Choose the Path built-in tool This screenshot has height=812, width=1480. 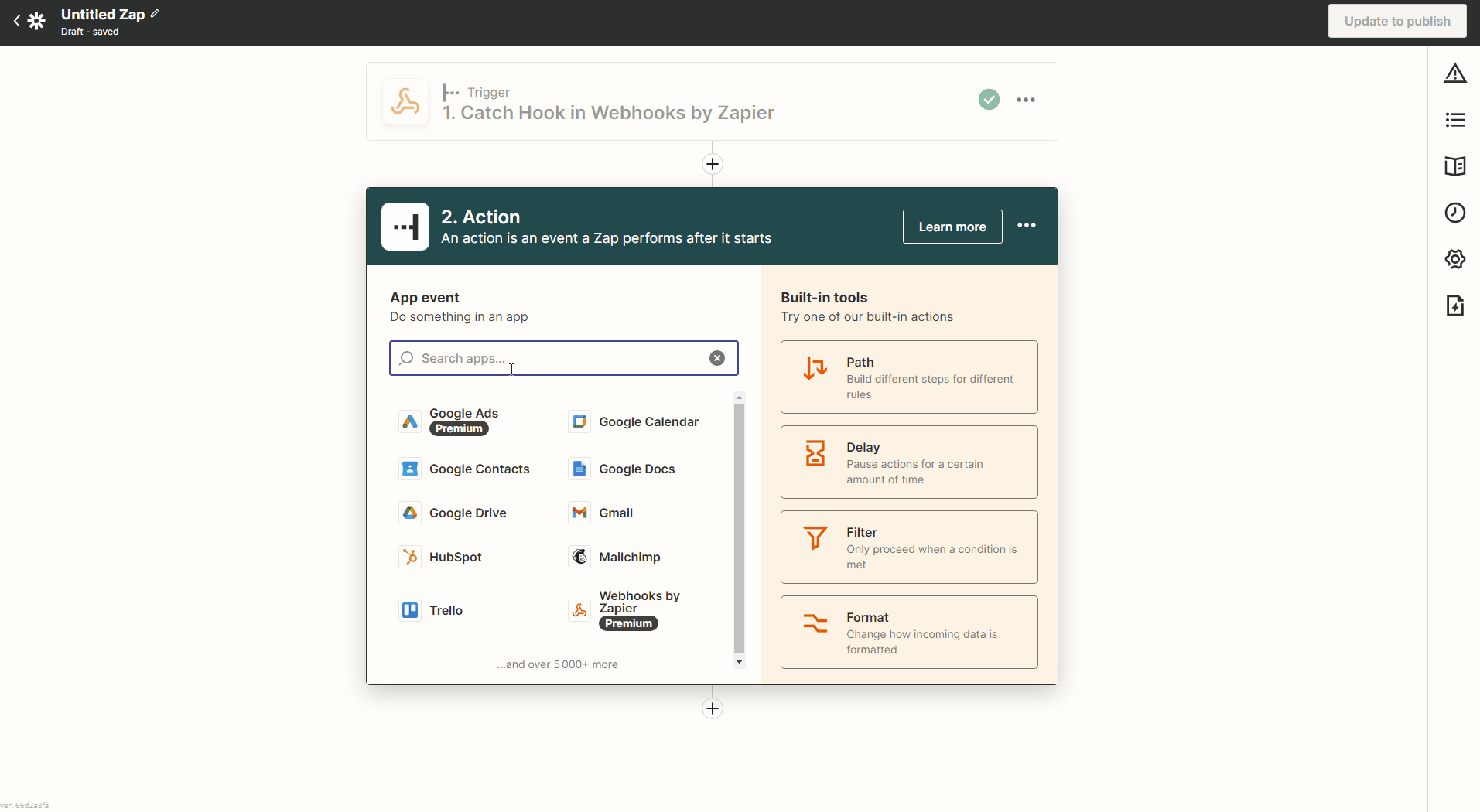[x=909, y=377]
